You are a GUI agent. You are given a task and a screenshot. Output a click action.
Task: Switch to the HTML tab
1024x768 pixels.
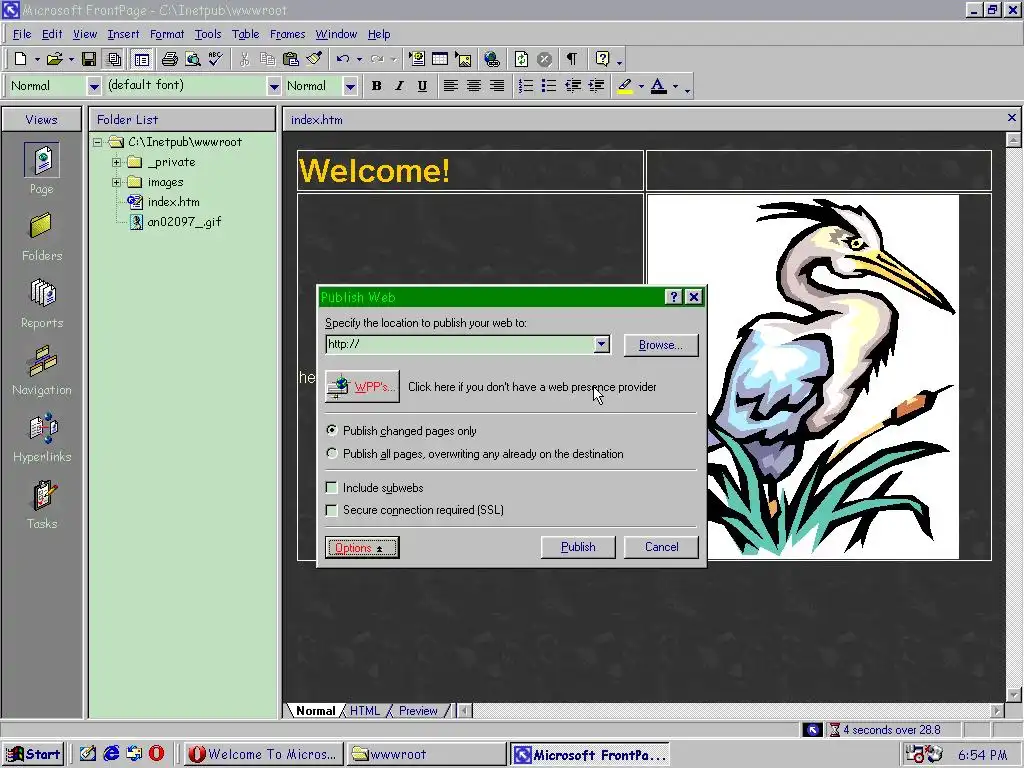click(x=364, y=711)
